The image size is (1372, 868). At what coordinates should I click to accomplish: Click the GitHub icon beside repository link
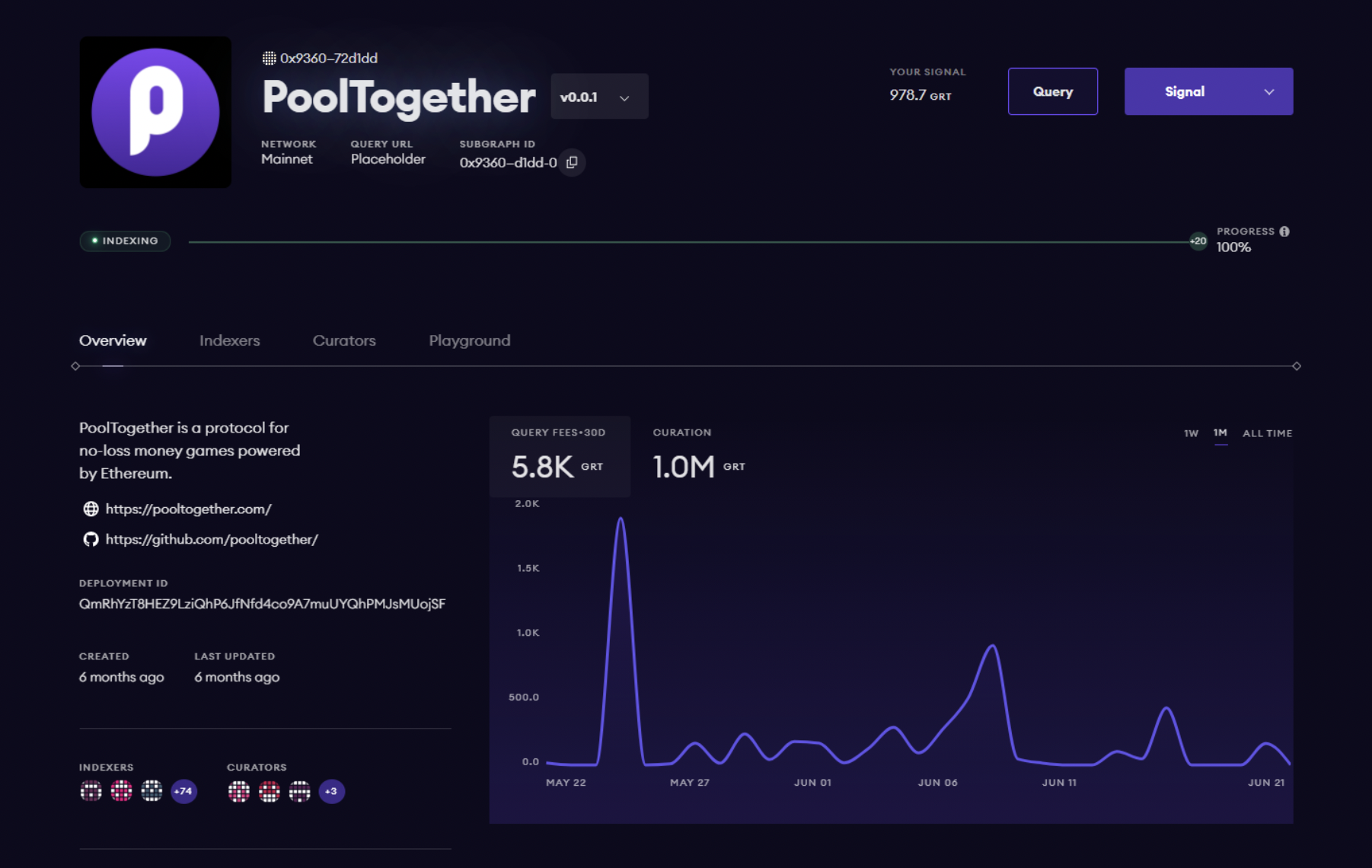pos(91,539)
